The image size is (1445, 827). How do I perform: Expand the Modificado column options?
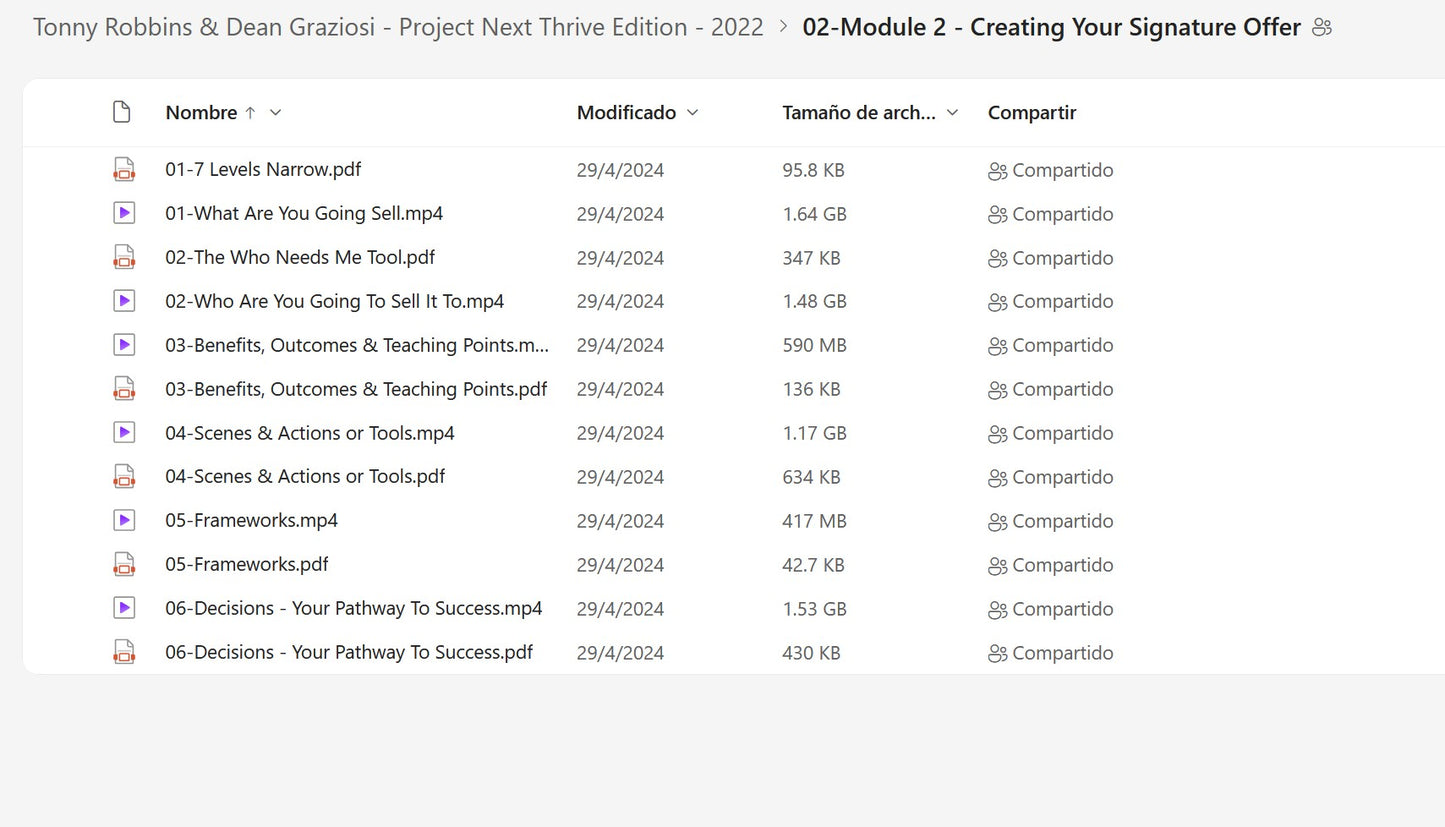click(x=693, y=113)
